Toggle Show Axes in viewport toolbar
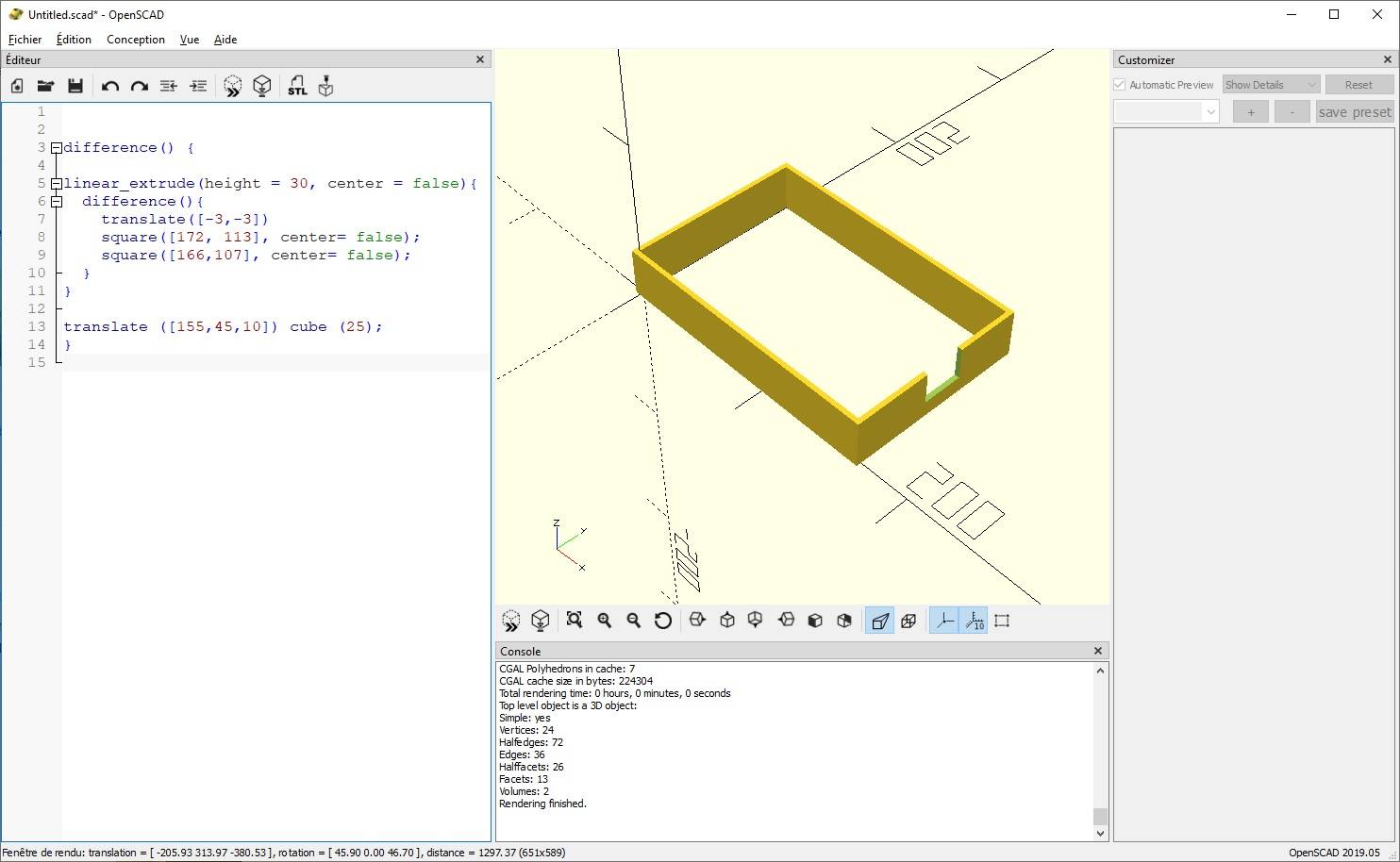This screenshot has width=1400, height=862. pos(944,621)
